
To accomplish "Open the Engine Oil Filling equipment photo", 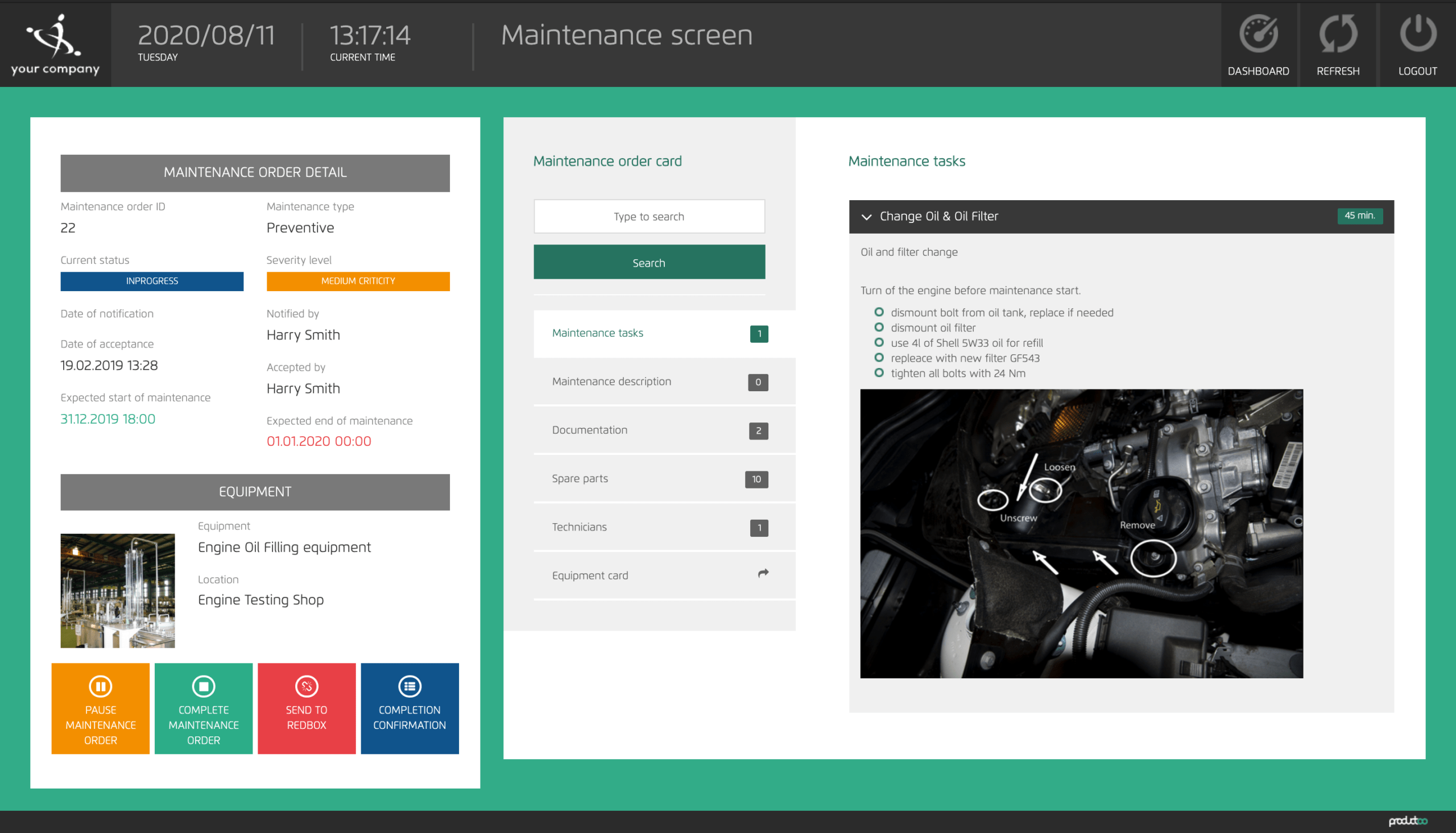I will 117,590.
